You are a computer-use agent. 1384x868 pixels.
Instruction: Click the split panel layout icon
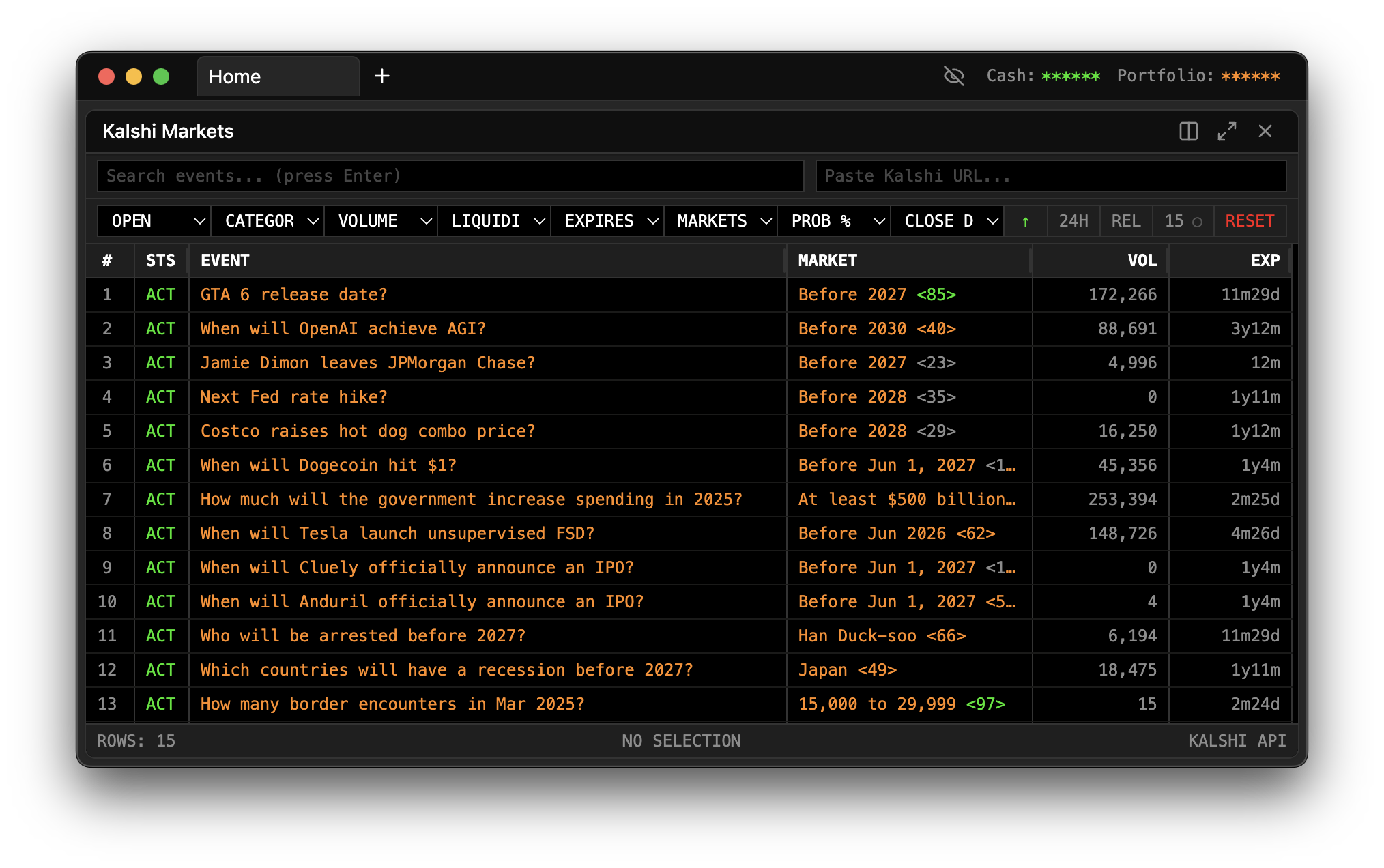(1188, 131)
